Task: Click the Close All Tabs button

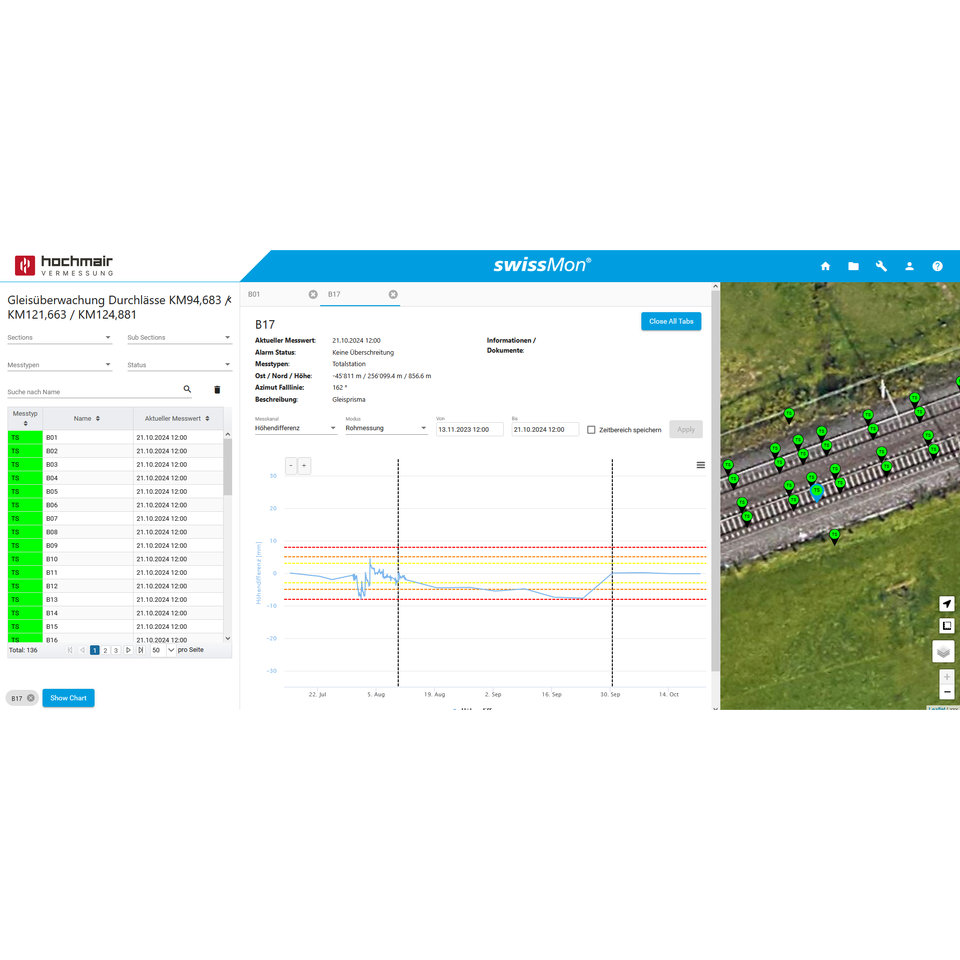Action: 671,321
